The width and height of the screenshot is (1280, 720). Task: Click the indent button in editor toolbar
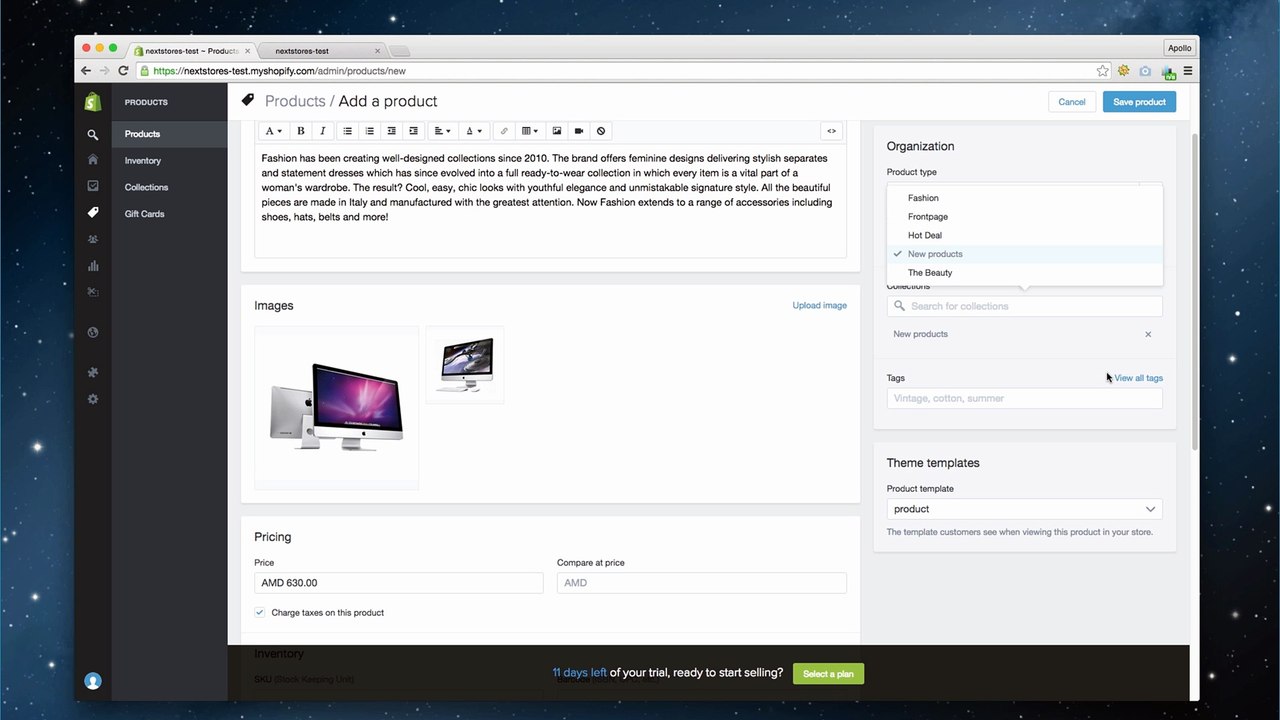click(413, 131)
